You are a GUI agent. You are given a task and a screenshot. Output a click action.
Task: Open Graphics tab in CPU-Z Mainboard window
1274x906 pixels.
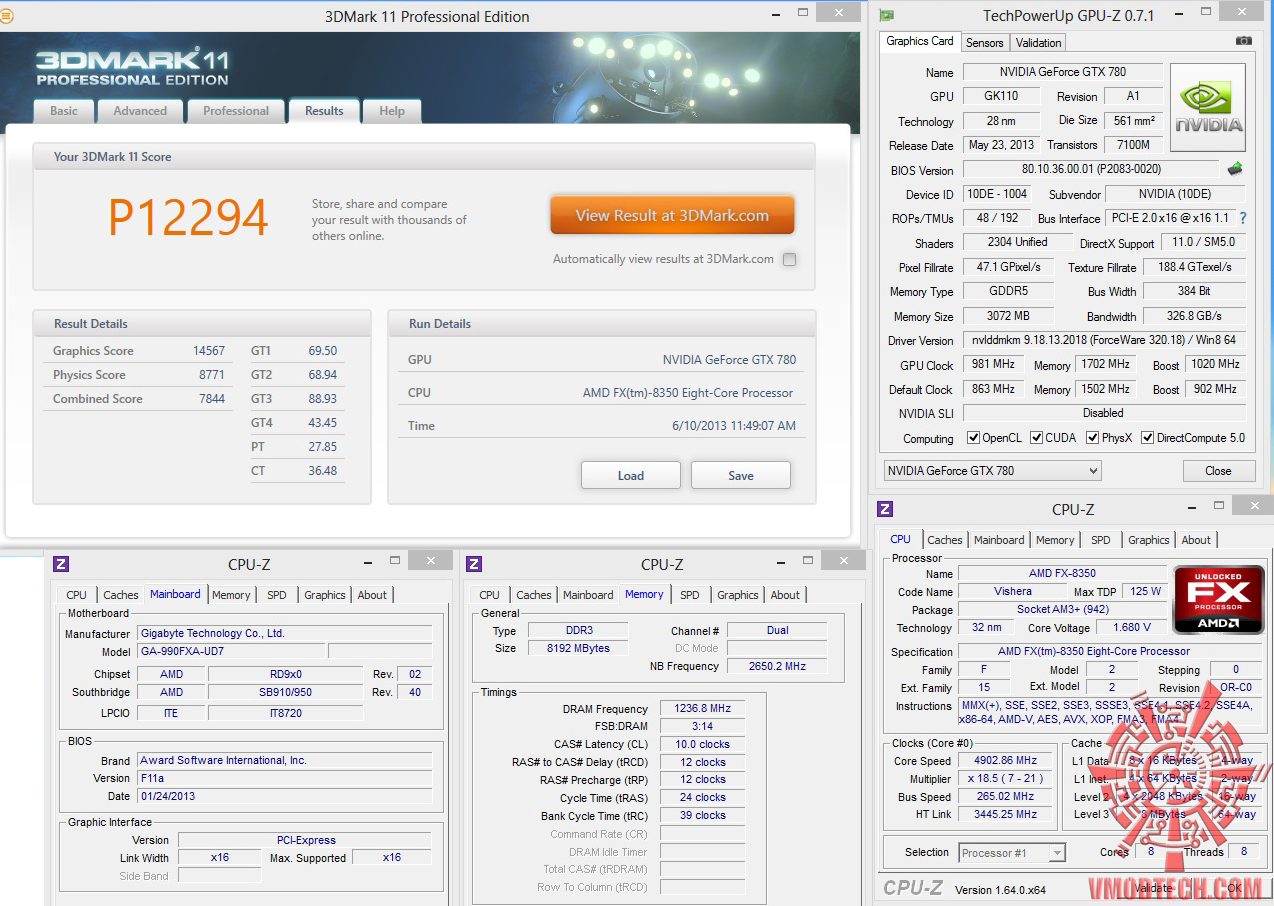(325, 595)
